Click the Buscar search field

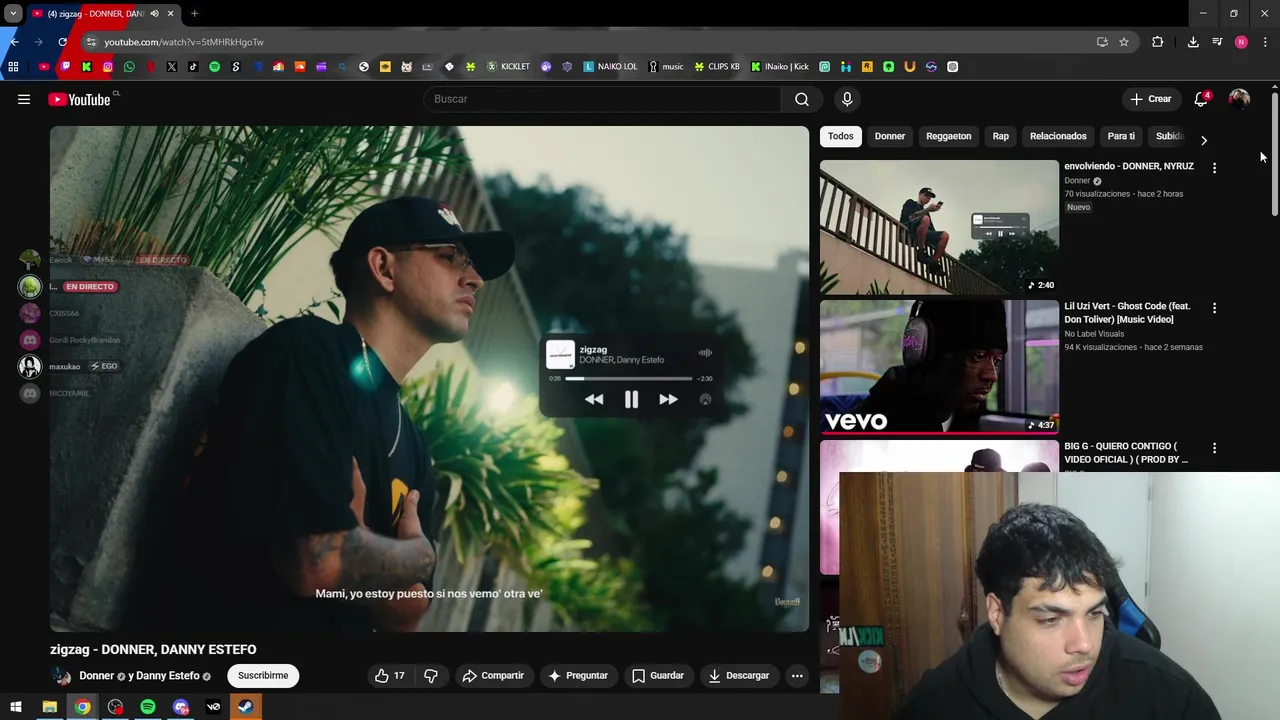[603, 99]
